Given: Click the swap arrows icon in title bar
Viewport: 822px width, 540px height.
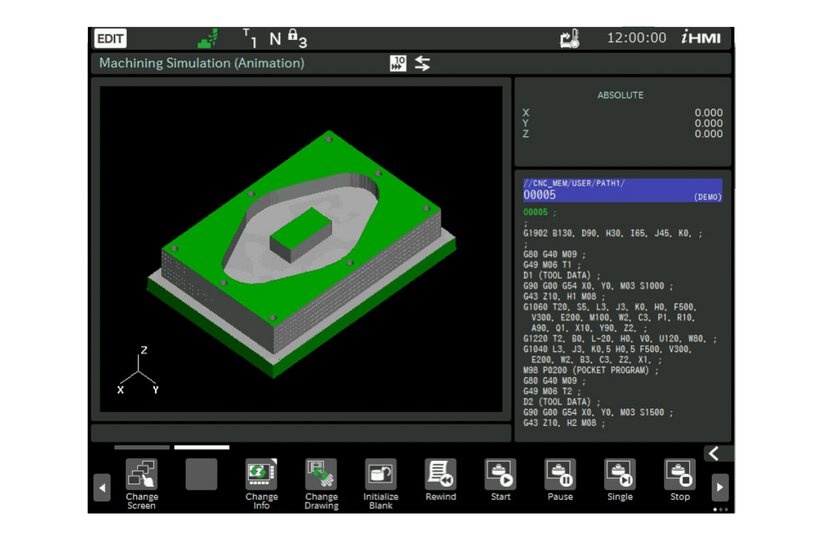Looking at the screenshot, I should click(x=423, y=64).
